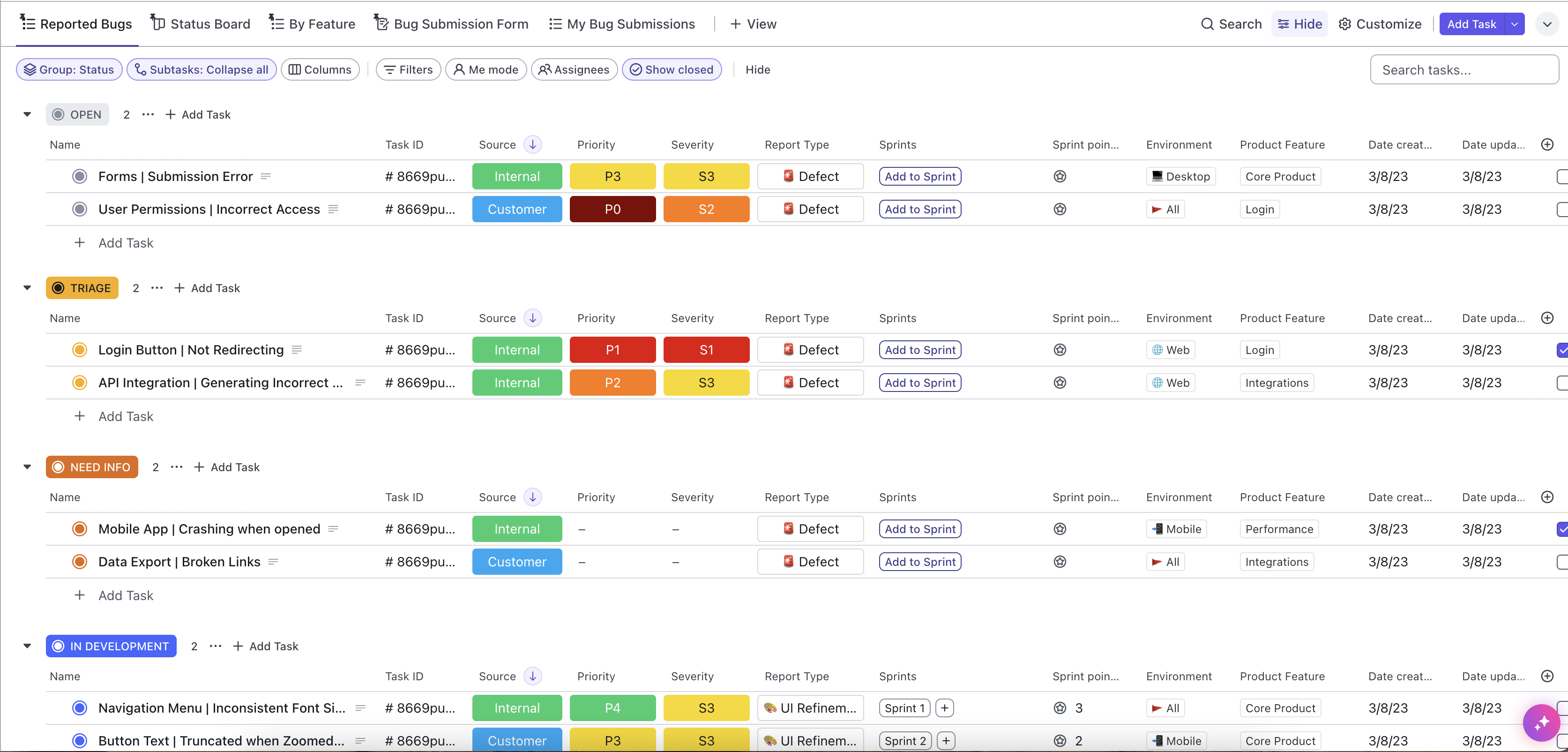Click the My Bug Submissions icon
The width and height of the screenshot is (1568, 752).
point(554,24)
